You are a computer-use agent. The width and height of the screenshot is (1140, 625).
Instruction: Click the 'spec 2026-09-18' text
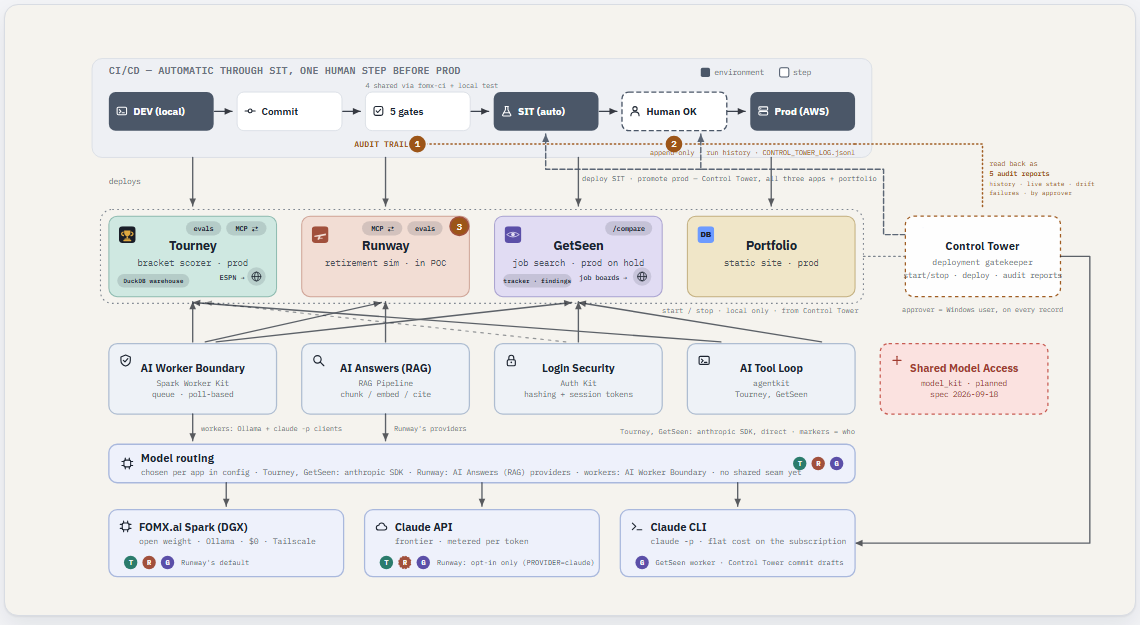click(x=964, y=395)
